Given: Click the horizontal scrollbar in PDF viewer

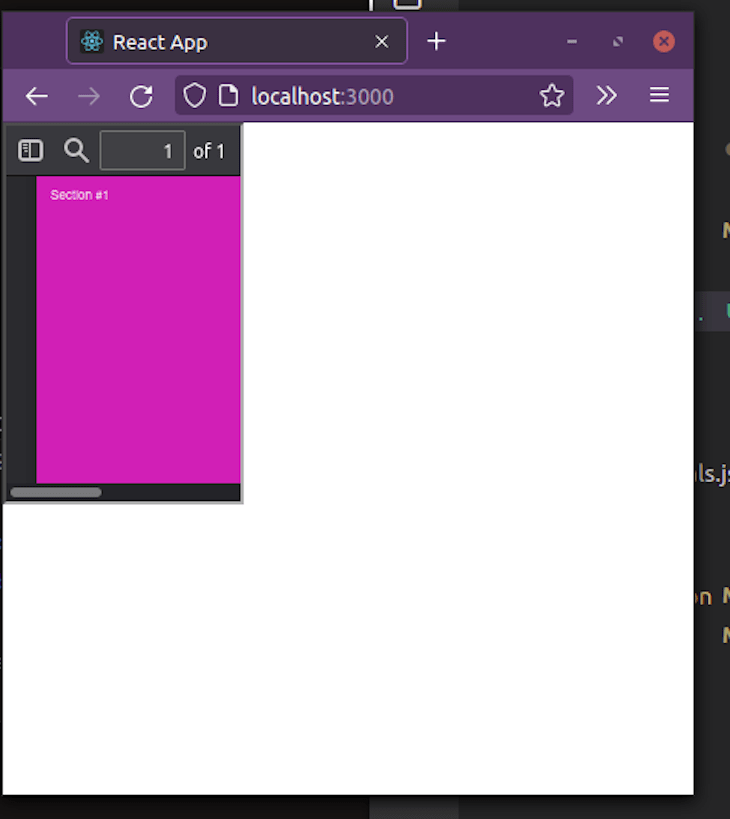Looking at the screenshot, I should pos(56,492).
